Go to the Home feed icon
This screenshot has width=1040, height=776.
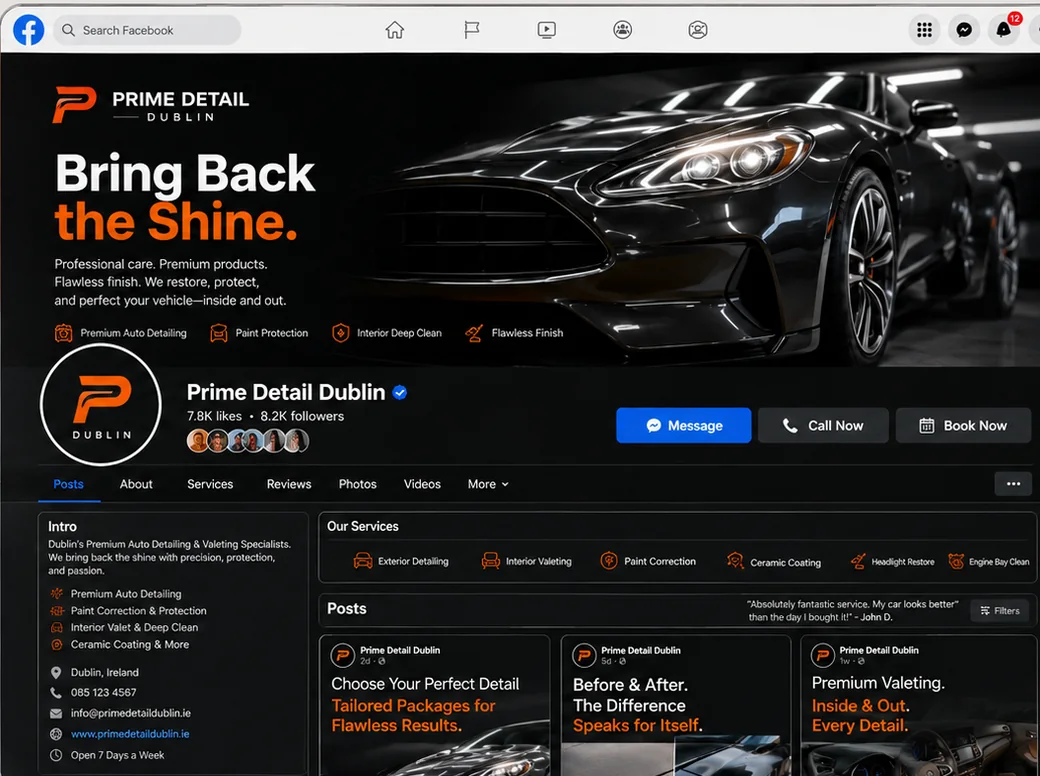pos(395,30)
